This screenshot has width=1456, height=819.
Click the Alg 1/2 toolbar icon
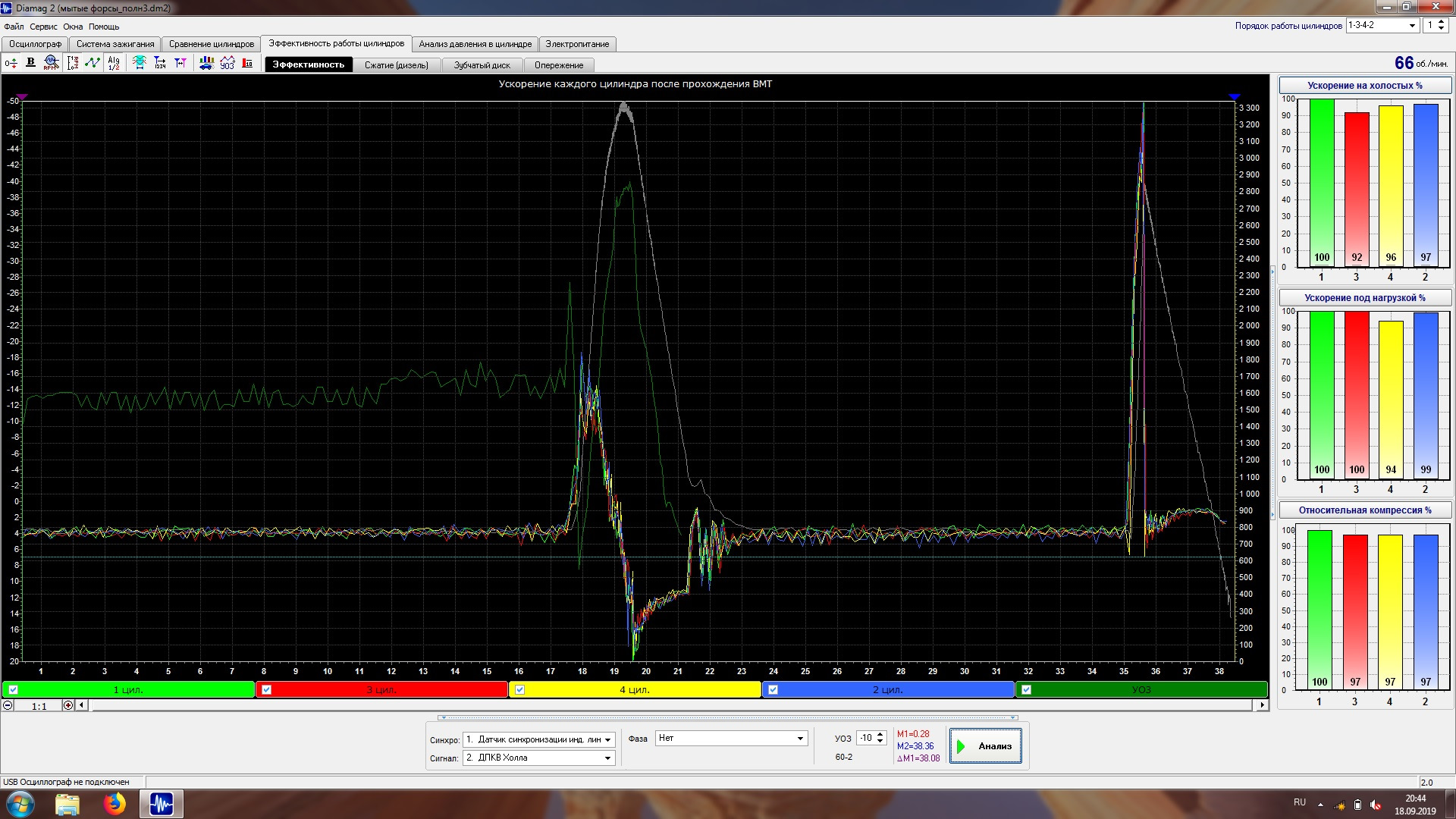click(x=114, y=63)
